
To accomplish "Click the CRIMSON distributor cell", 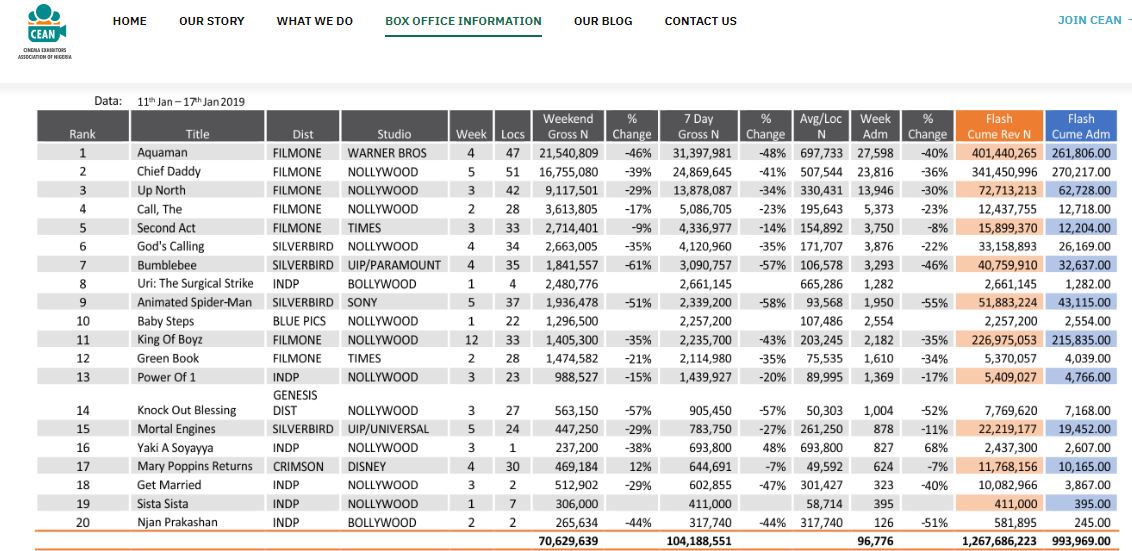I will point(298,467).
